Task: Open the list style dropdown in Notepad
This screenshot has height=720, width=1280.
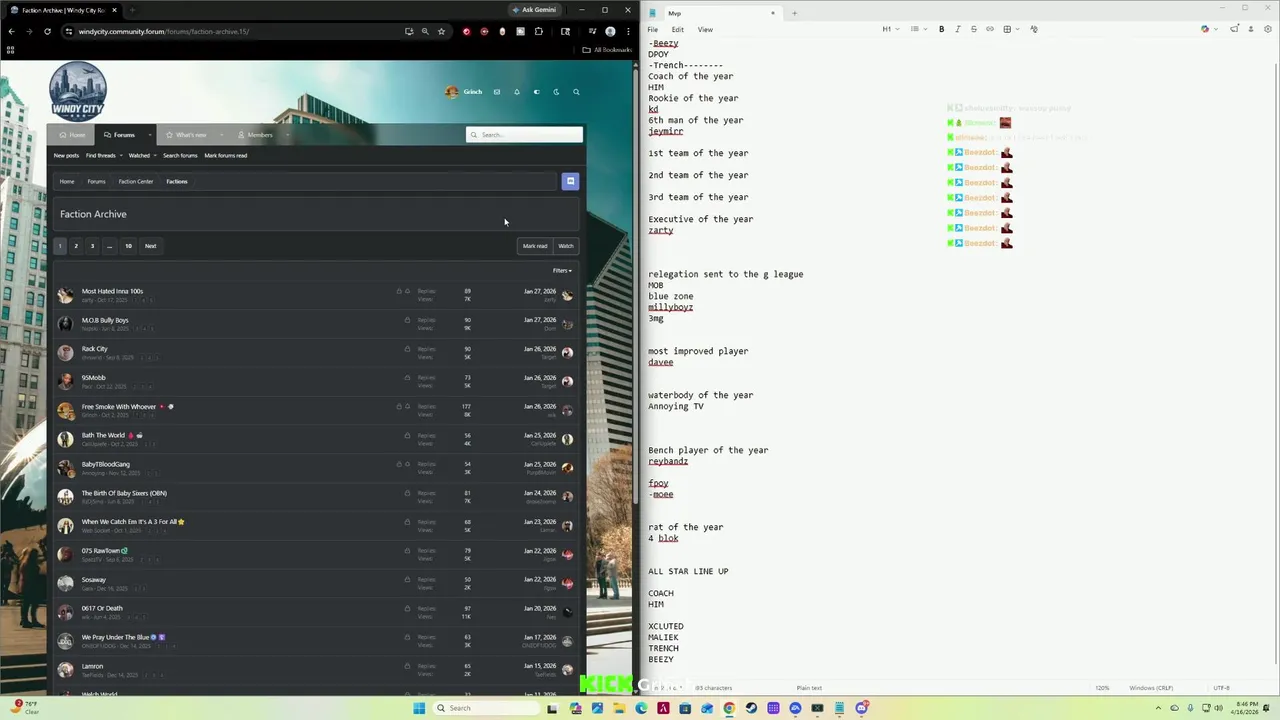Action: 917,29
